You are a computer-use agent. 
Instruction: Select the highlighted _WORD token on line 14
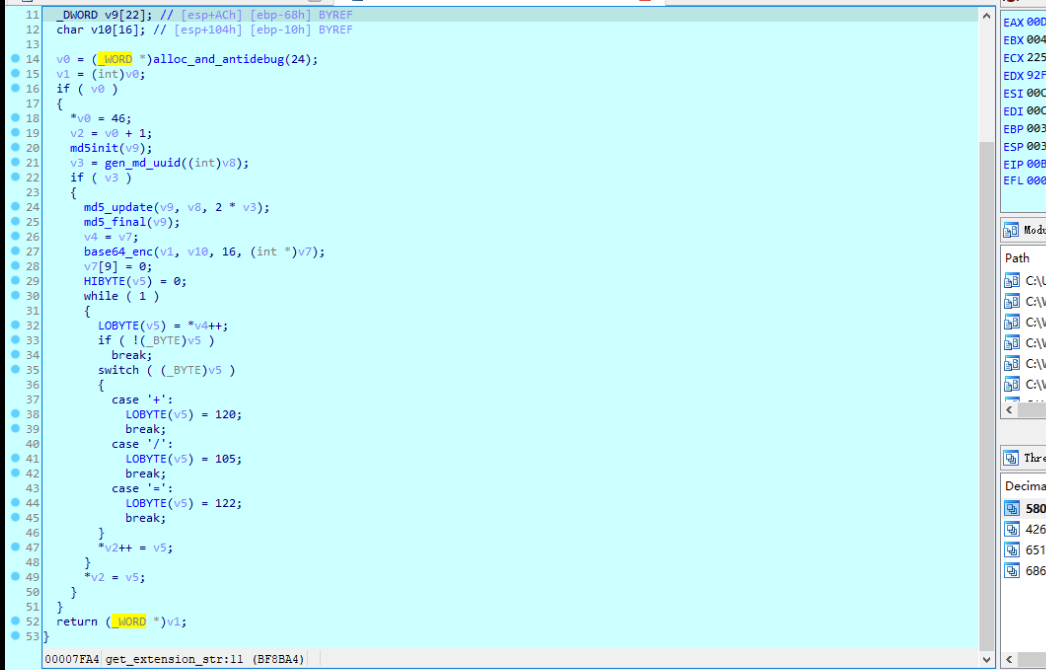pyautogui.click(x=117, y=59)
